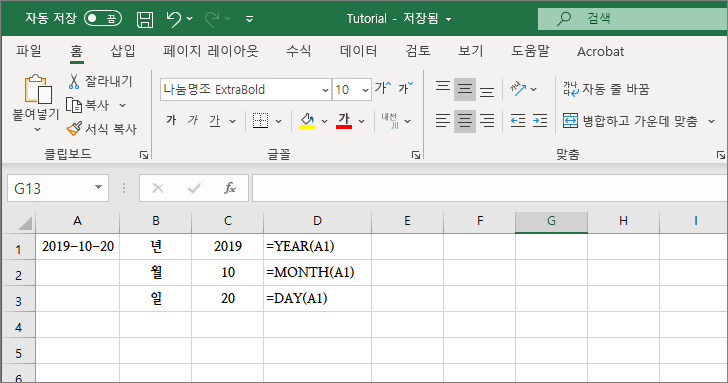
Task: Open the 데이터 tab
Action: (358, 51)
